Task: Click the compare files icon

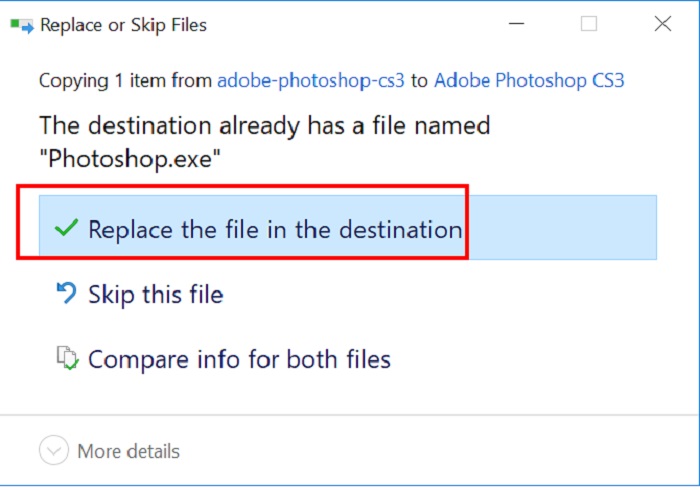Action: 67,358
